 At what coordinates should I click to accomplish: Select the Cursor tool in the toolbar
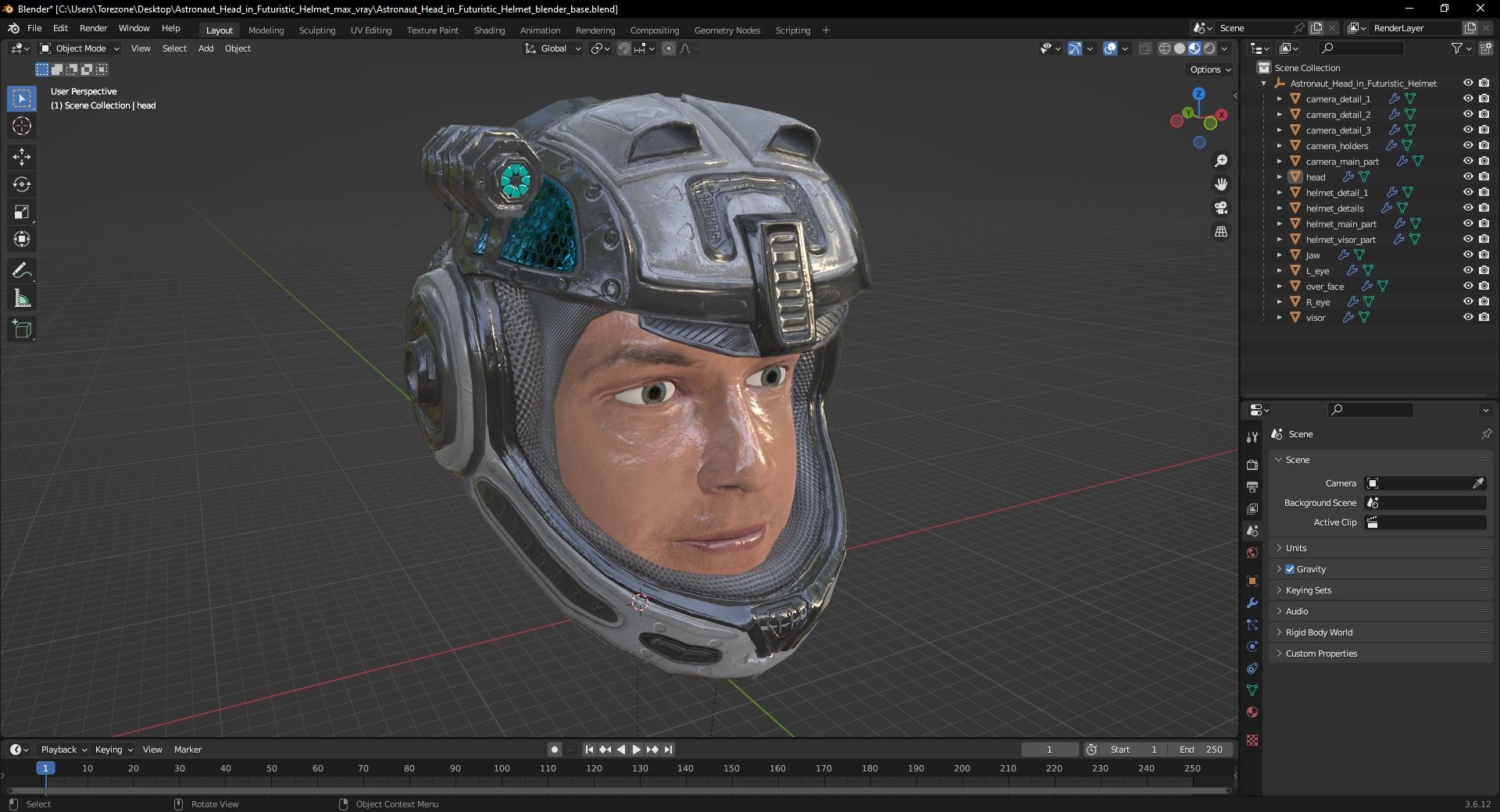click(22, 126)
